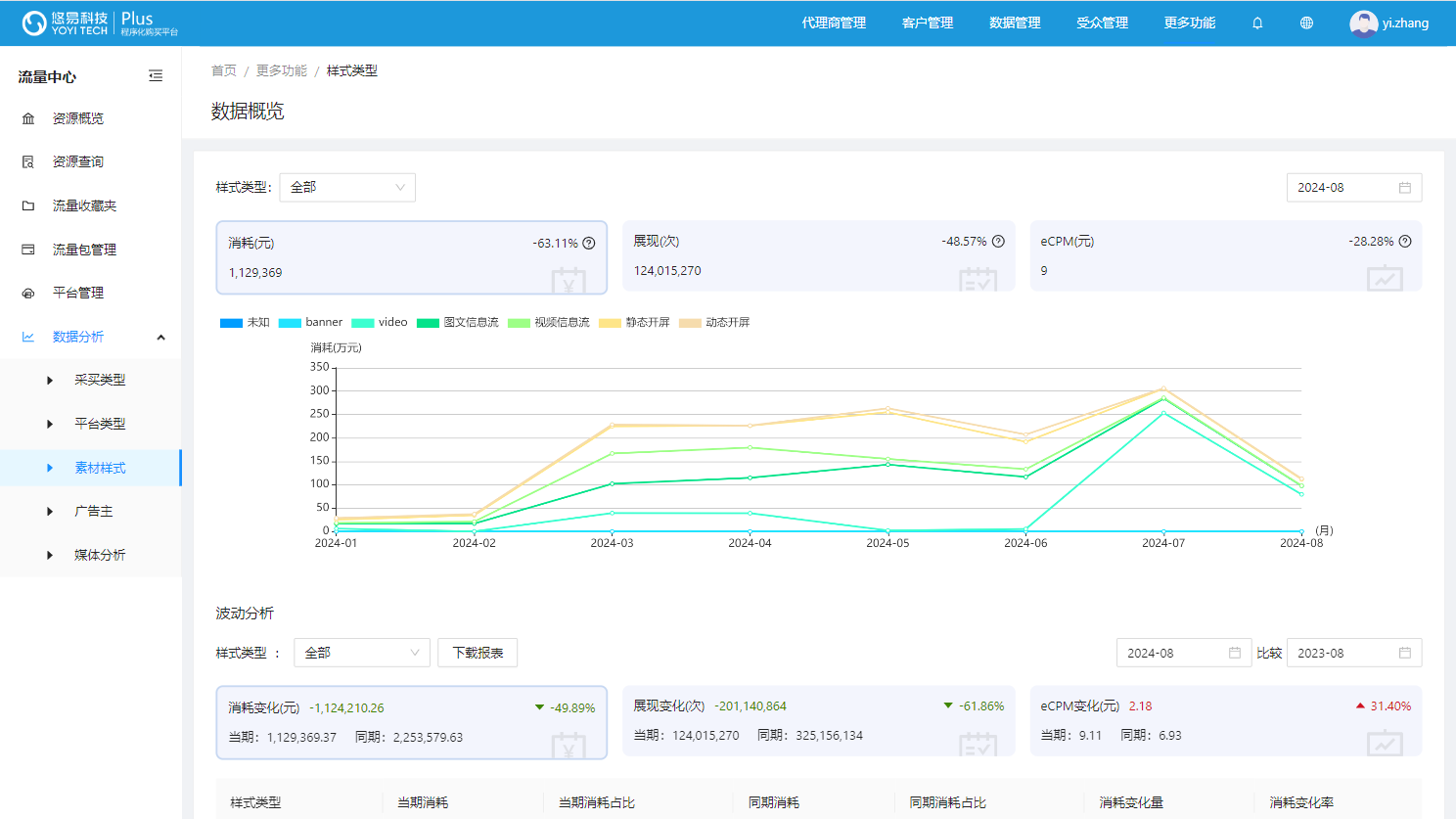1456x819 pixels.
Task: Click 波动分析 current month 2024-08 field
Action: (x=1184, y=654)
